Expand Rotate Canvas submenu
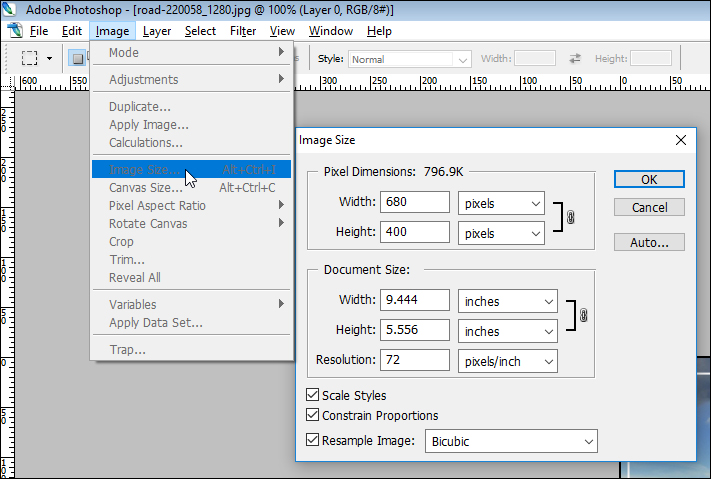The height and width of the screenshot is (479, 711). [x=191, y=224]
